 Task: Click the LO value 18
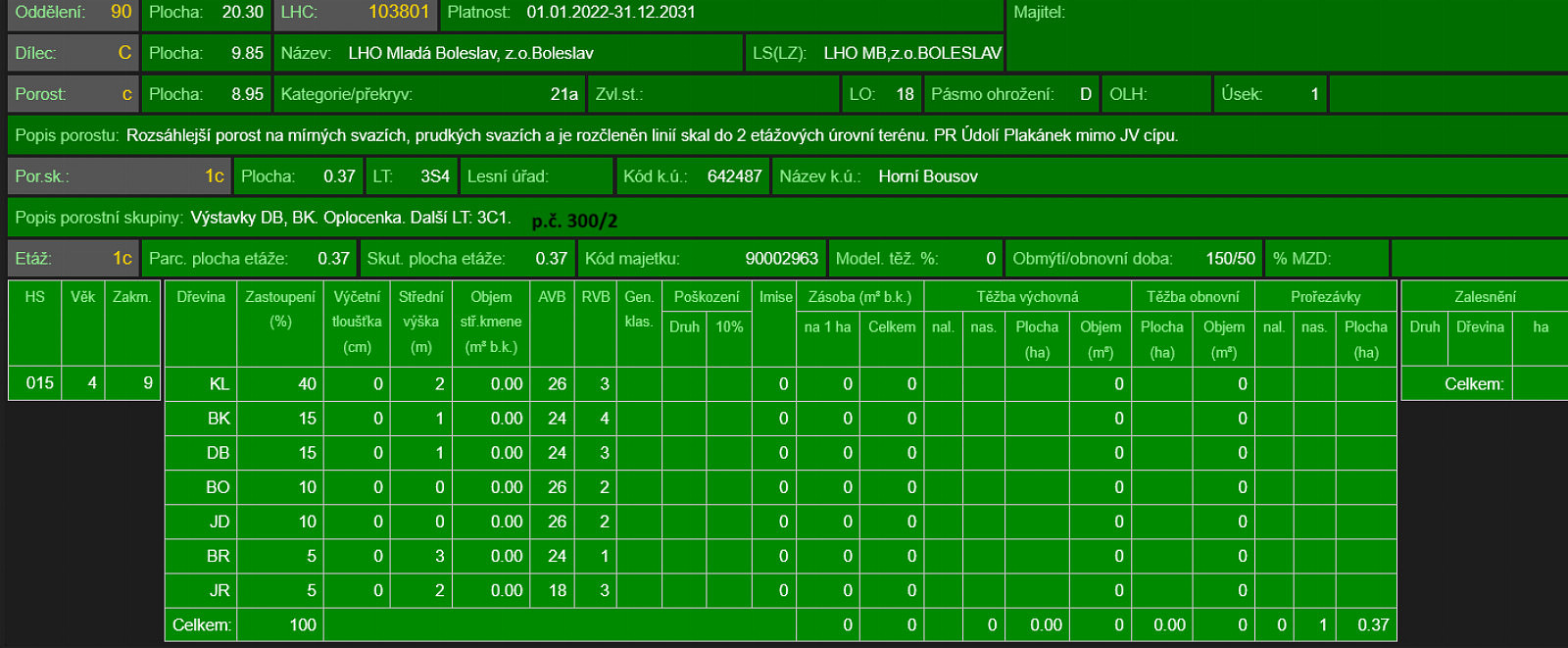click(x=905, y=94)
